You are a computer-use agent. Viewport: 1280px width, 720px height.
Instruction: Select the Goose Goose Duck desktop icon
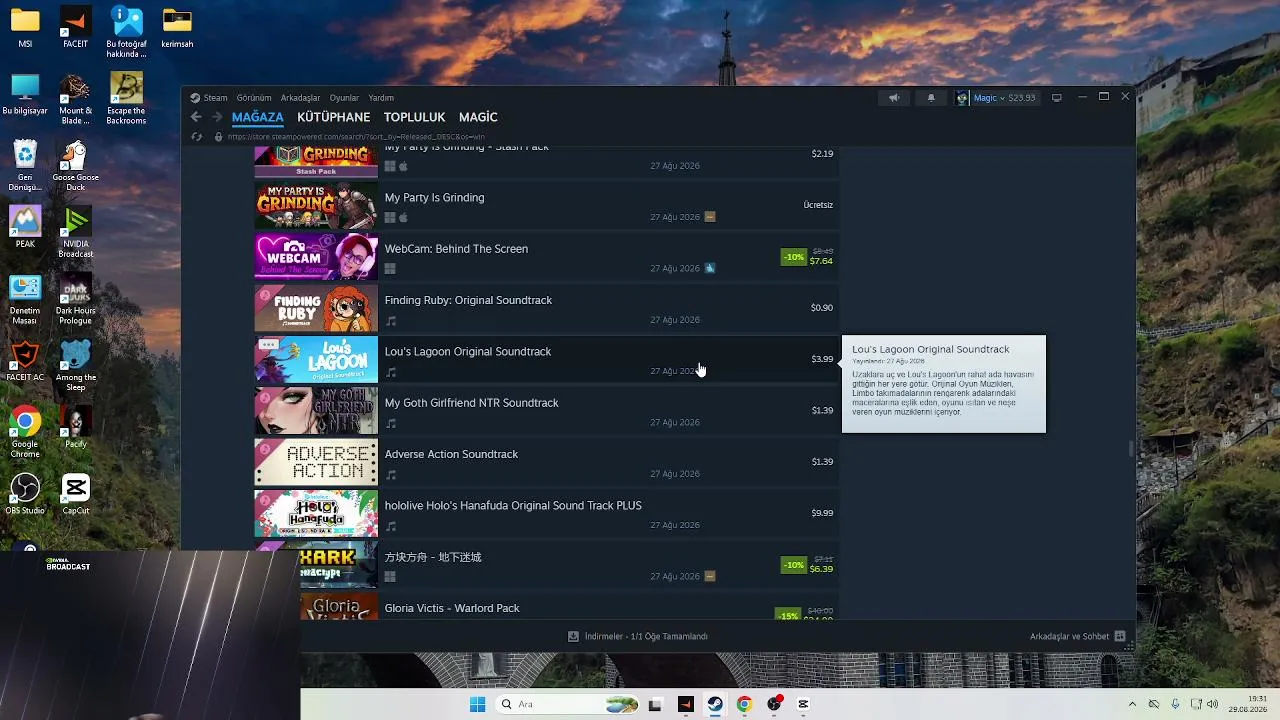tap(76, 166)
